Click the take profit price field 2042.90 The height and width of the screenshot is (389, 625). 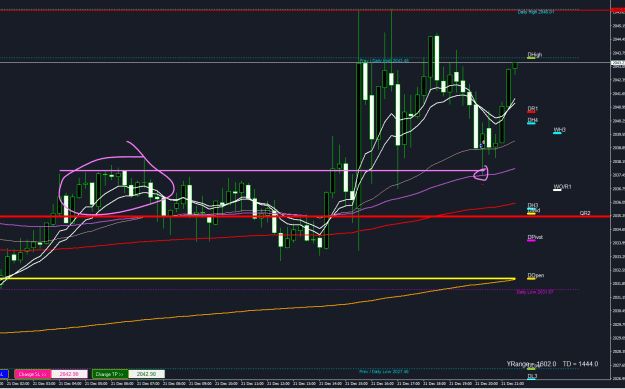click(146, 374)
